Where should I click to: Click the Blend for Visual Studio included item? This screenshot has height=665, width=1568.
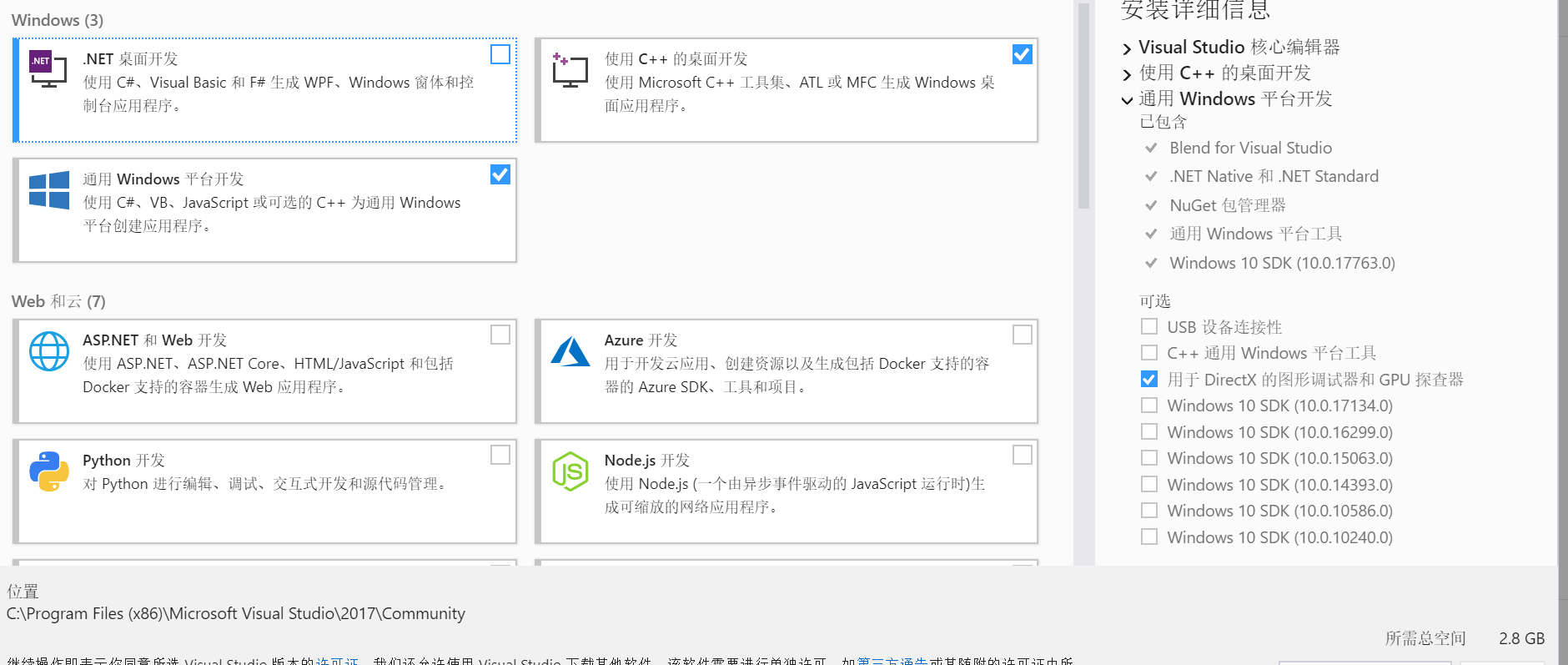(1250, 148)
